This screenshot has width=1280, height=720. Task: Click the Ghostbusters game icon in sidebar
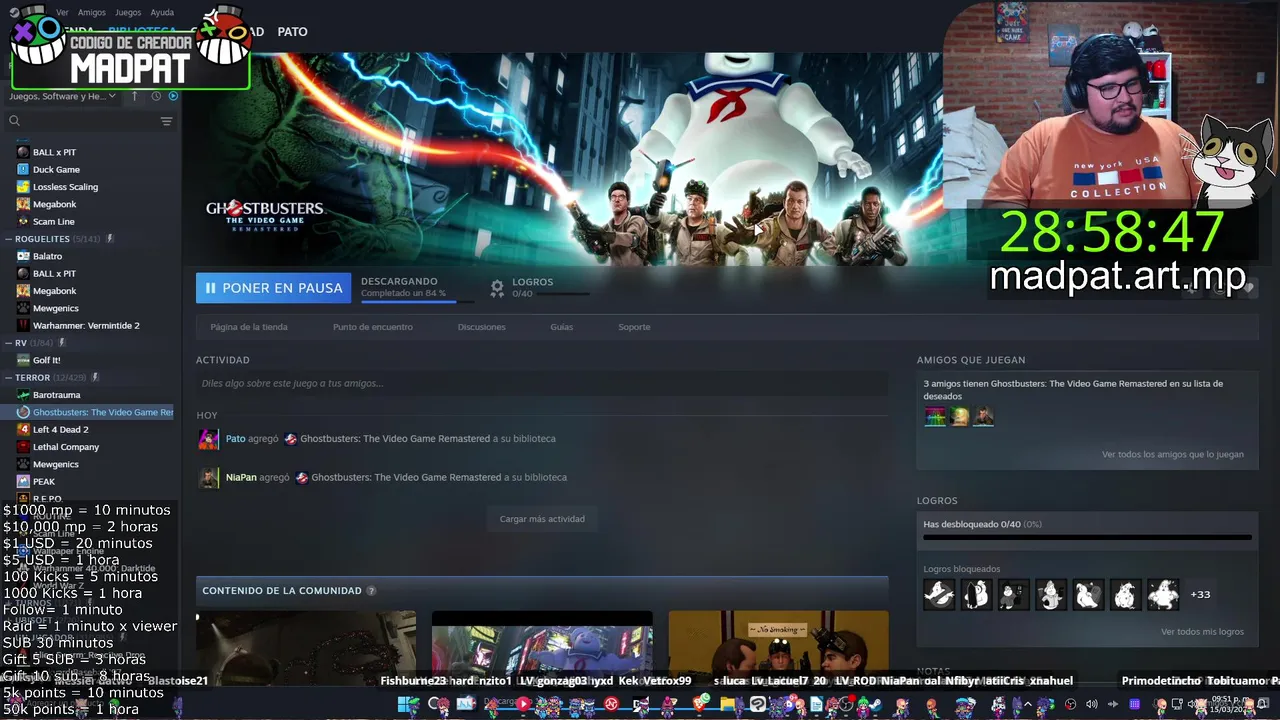click(x=23, y=412)
